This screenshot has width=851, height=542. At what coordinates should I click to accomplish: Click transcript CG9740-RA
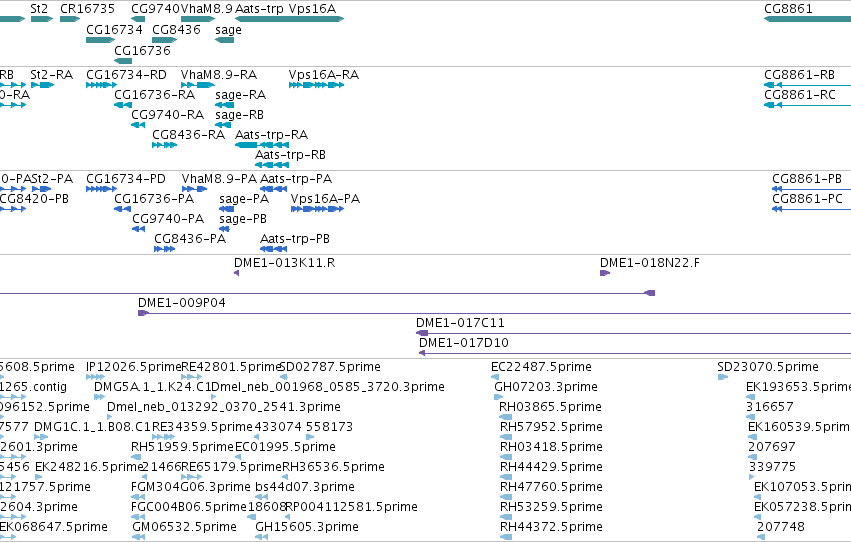[138, 125]
